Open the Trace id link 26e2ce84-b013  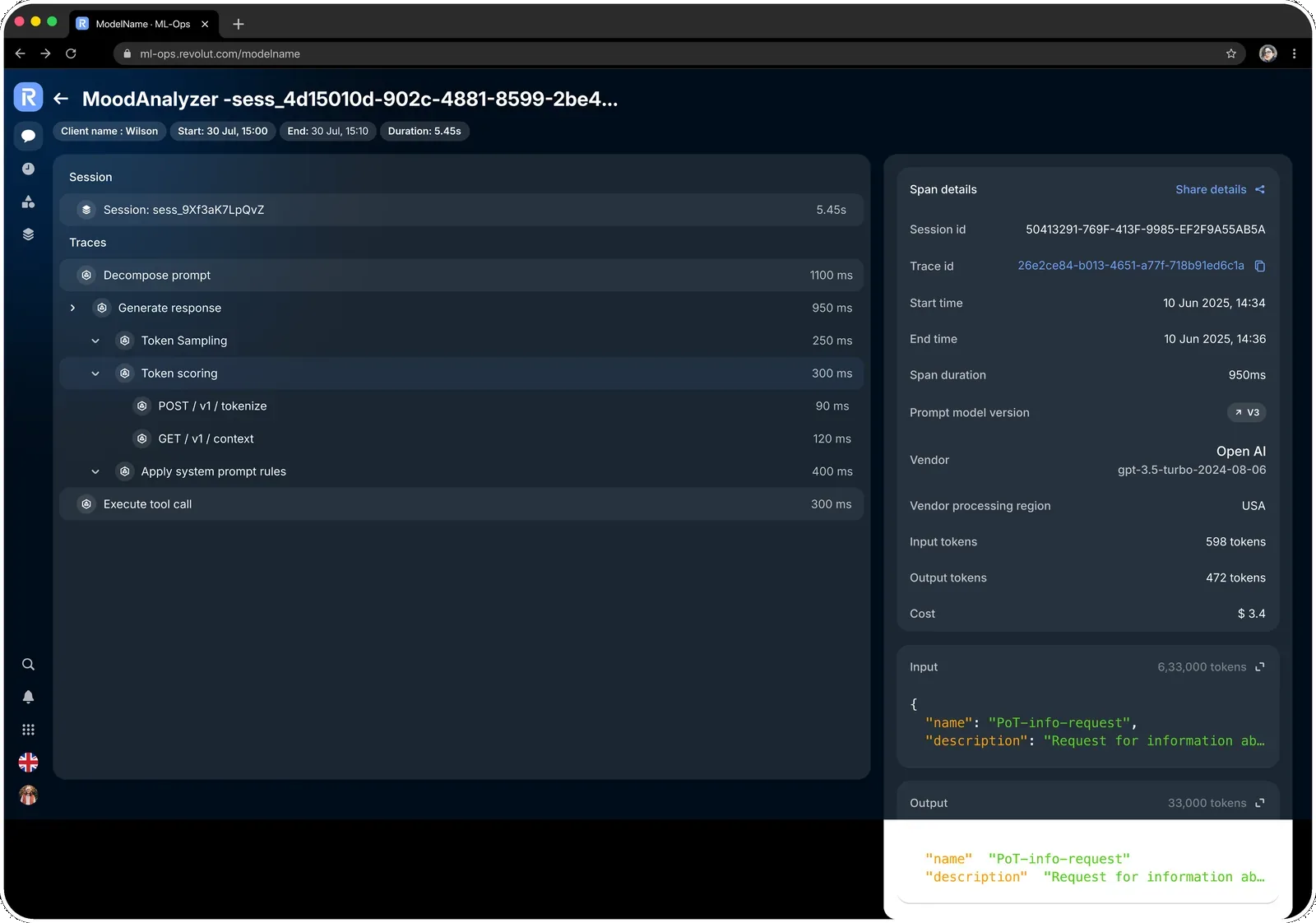tap(1131, 266)
